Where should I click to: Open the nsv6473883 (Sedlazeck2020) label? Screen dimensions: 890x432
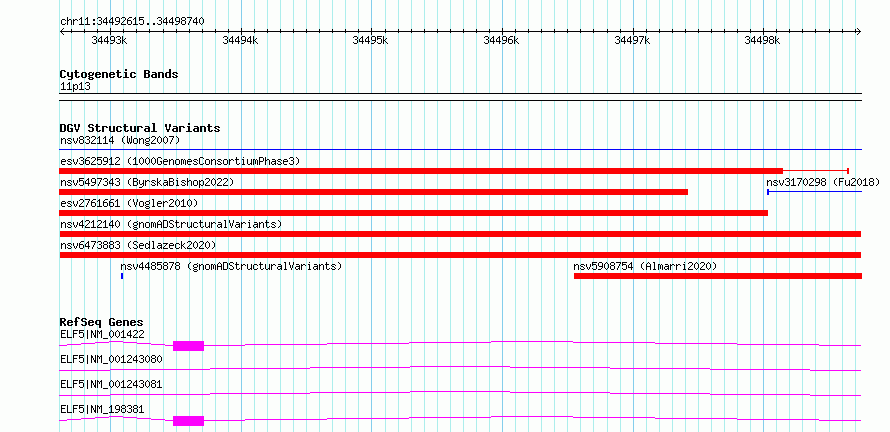coord(138,245)
